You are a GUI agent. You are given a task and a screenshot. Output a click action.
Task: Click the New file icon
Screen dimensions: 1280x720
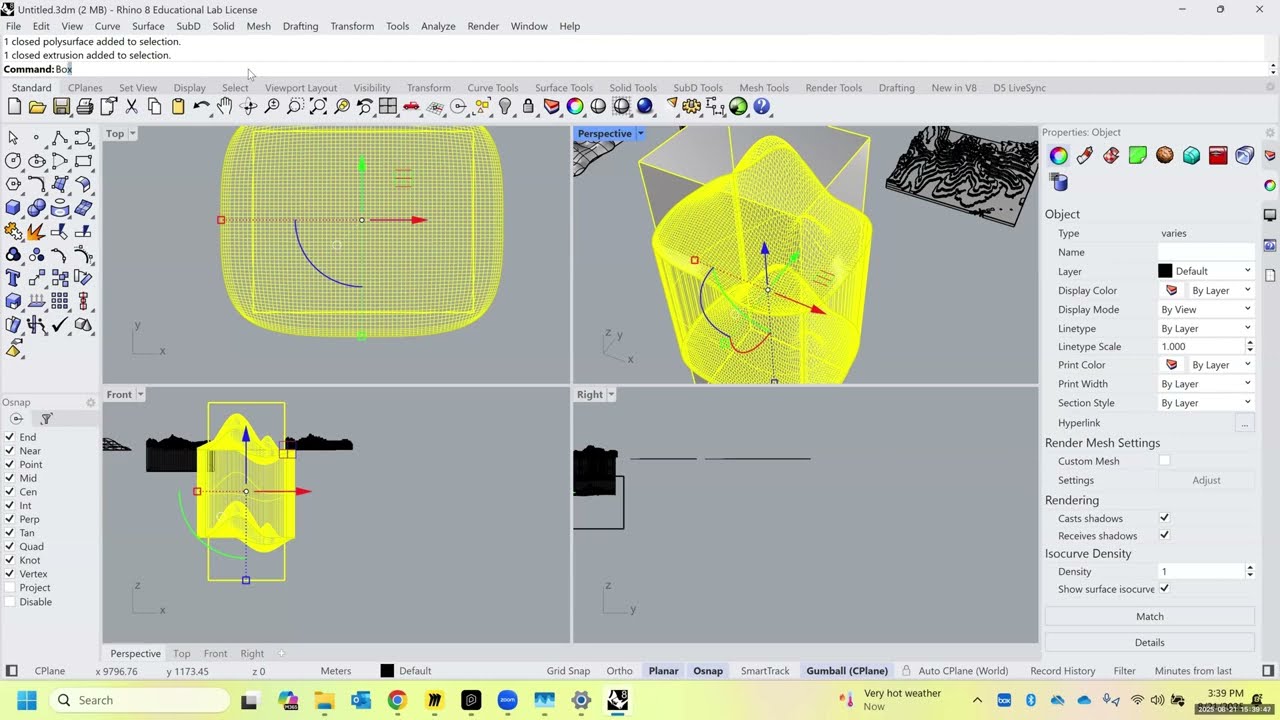pos(14,106)
